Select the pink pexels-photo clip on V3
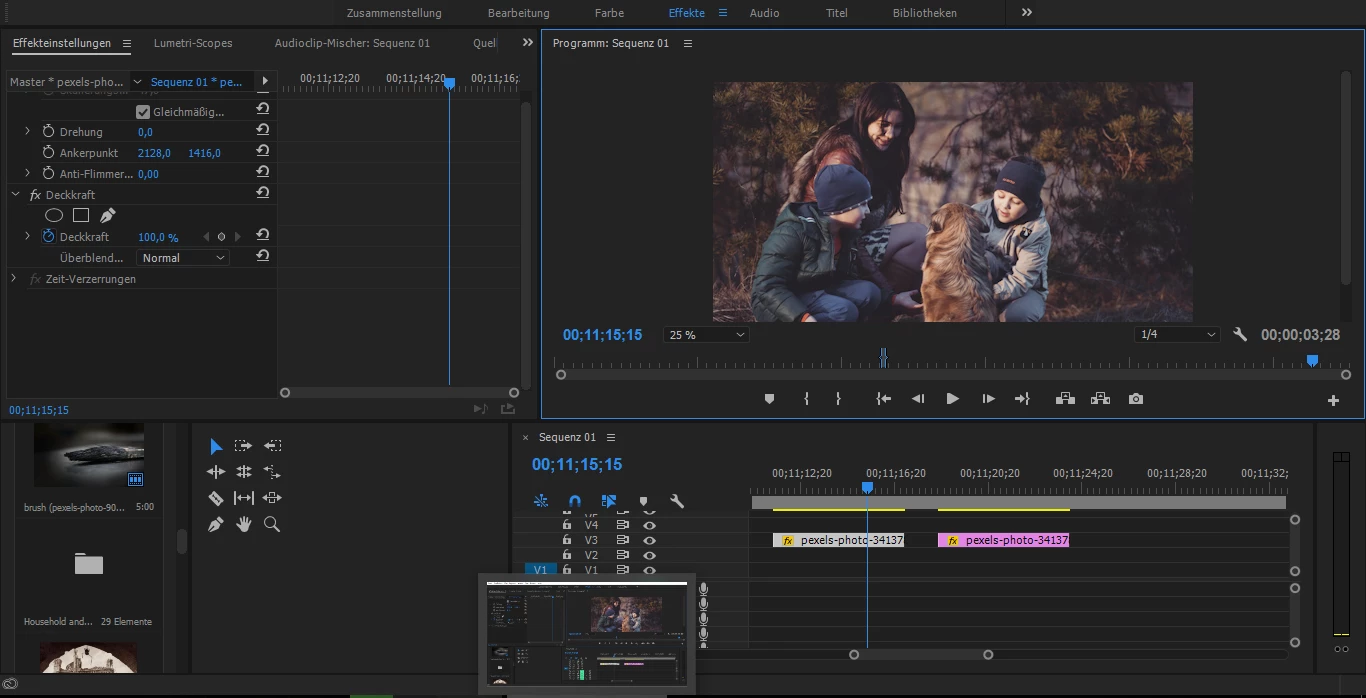The image size is (1366, 698). click(x=1004, y=540)
